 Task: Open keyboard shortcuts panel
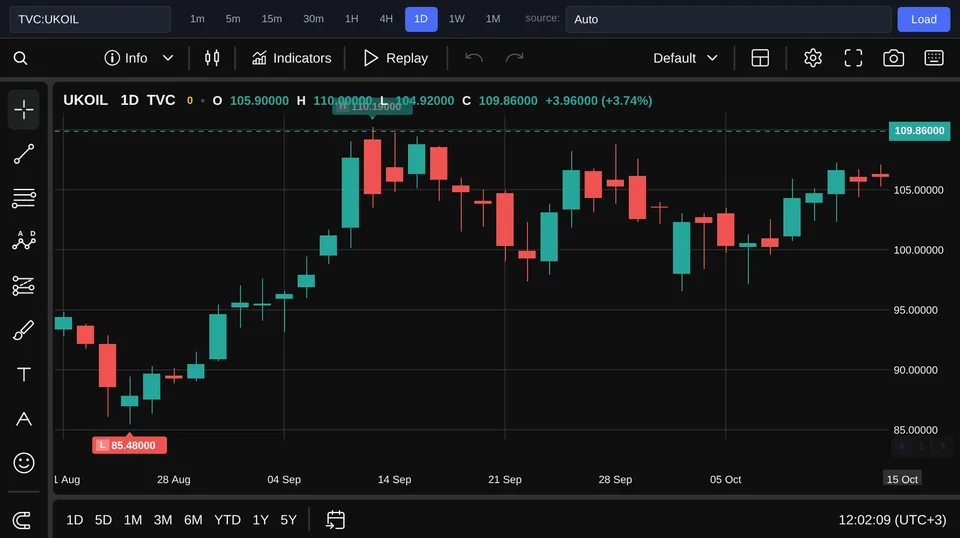934,58
